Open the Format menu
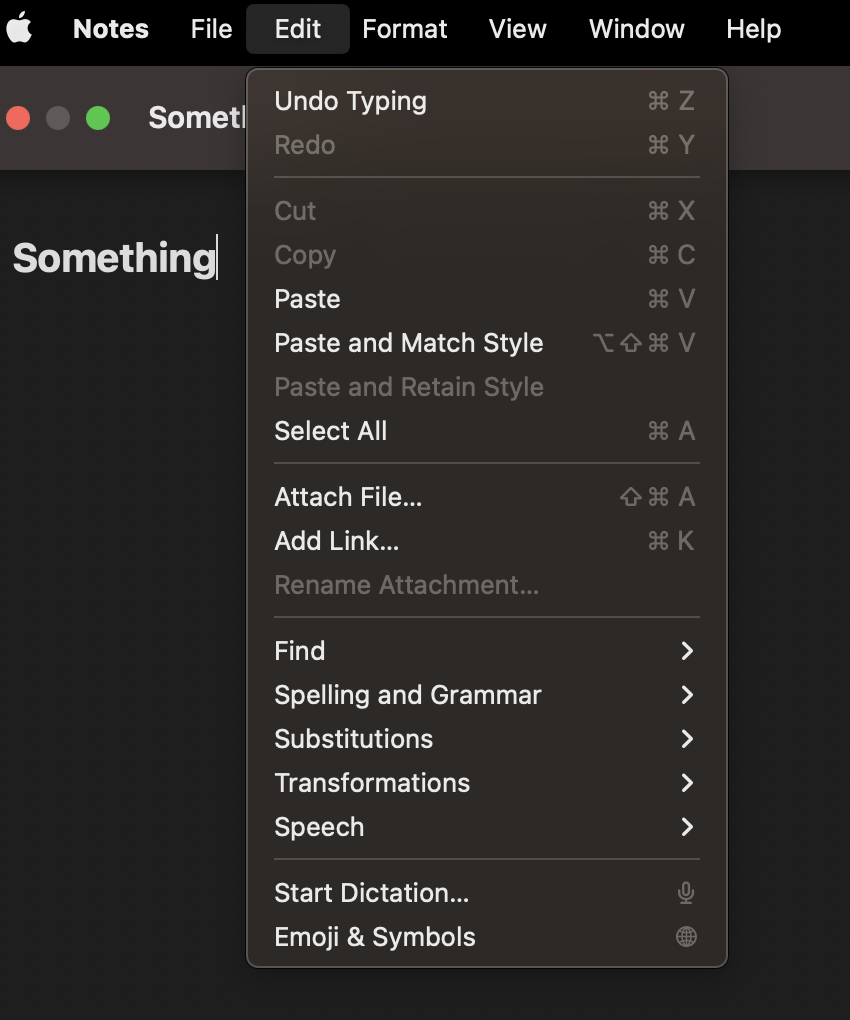The width and height of the screenshot is (850, 1020). click(404, 29)
